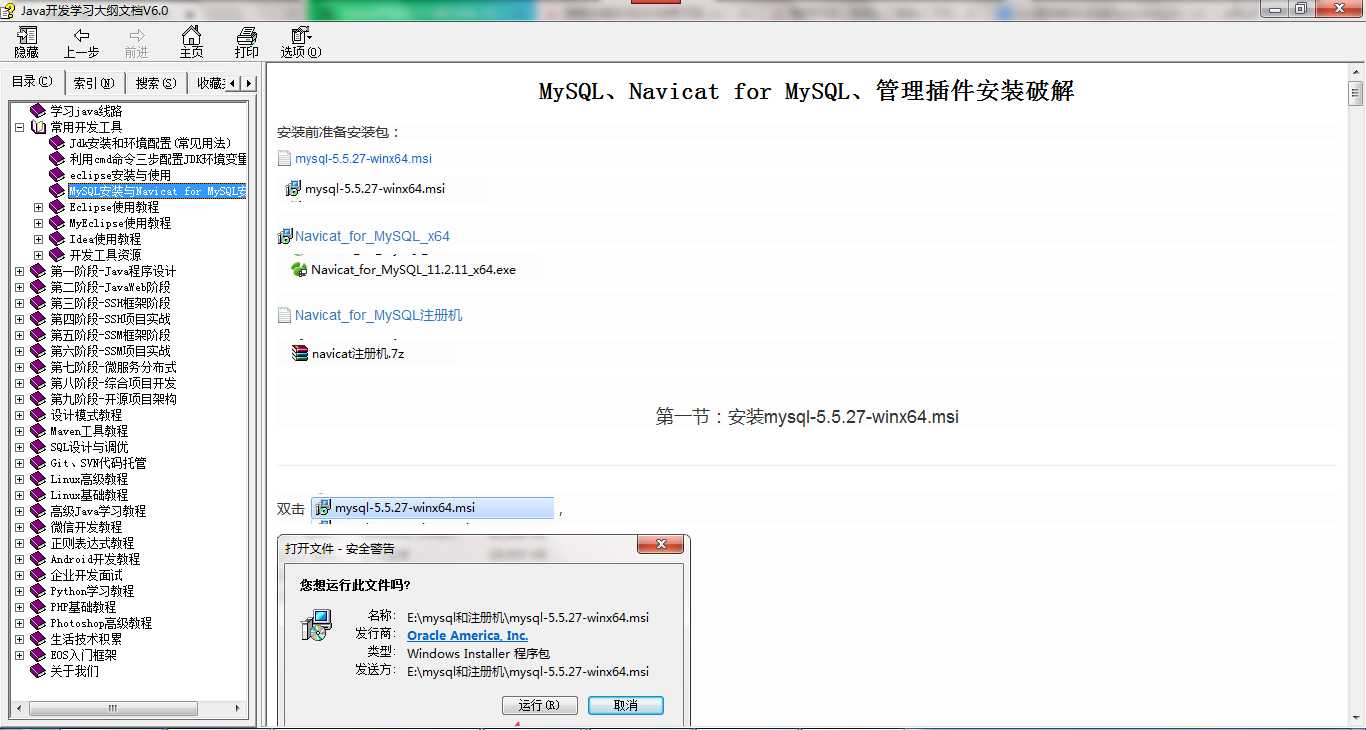Select Git、SVN代码托管 in tree
This screenshot has width=1366, height=730.
coord(98,463)
